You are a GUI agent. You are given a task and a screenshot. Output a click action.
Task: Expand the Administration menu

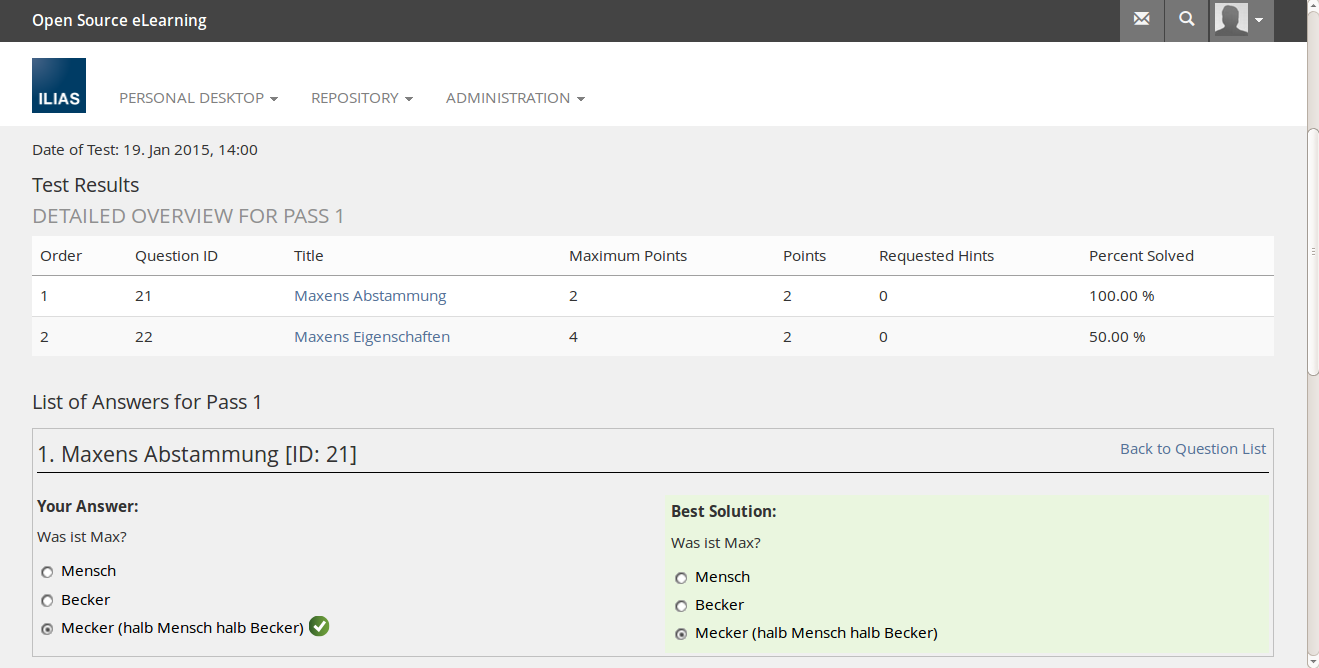pos(515,98)
